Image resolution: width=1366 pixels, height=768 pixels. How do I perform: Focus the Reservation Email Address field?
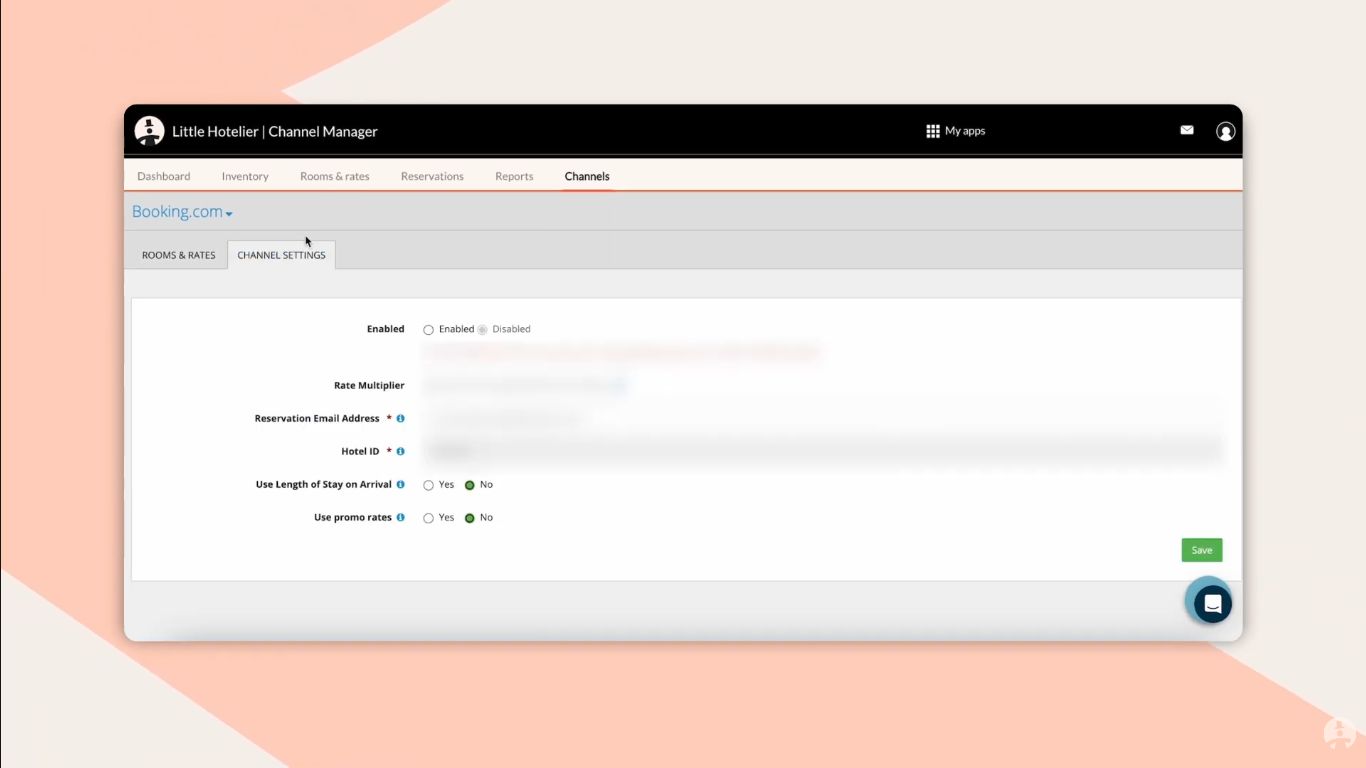point(824,418)
